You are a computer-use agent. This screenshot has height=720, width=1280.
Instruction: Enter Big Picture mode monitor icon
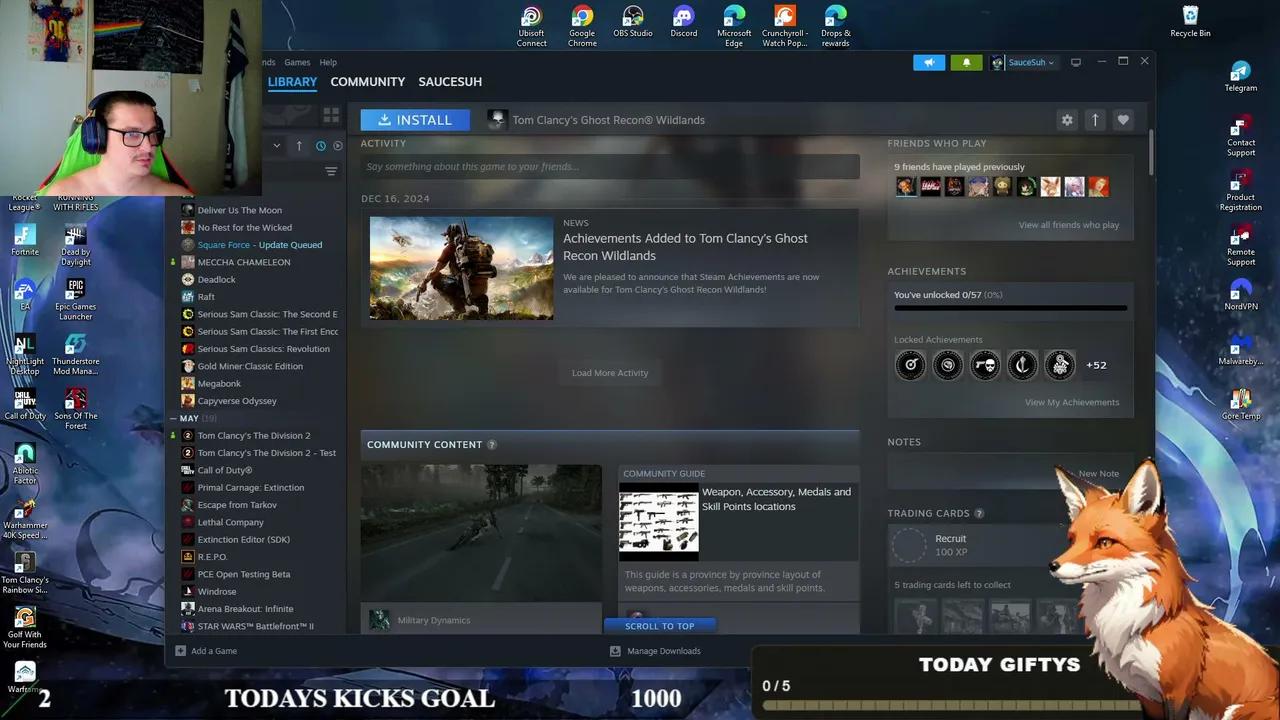point(1076,62)
